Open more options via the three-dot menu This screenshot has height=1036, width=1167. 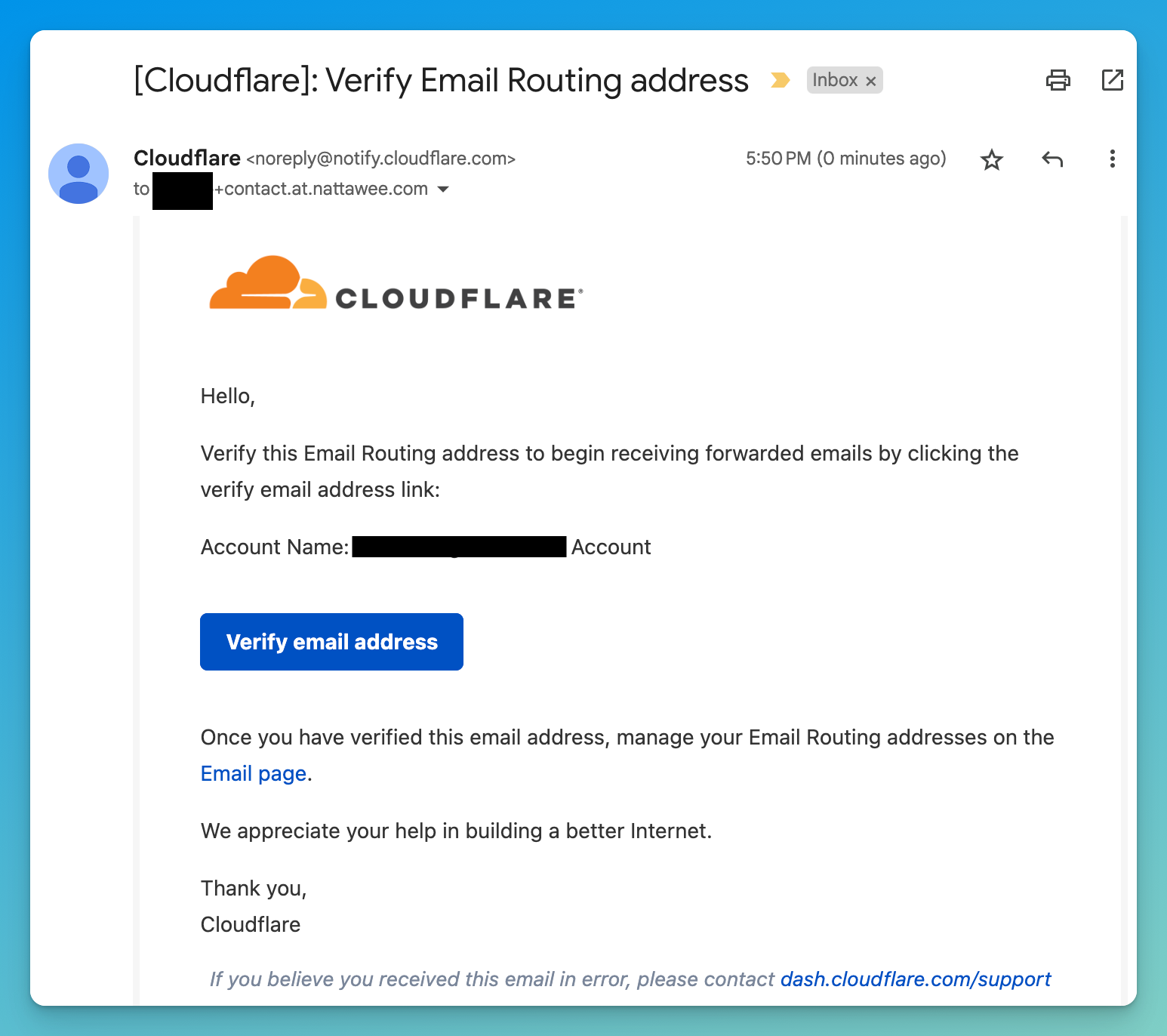(x=1112, y=159)
